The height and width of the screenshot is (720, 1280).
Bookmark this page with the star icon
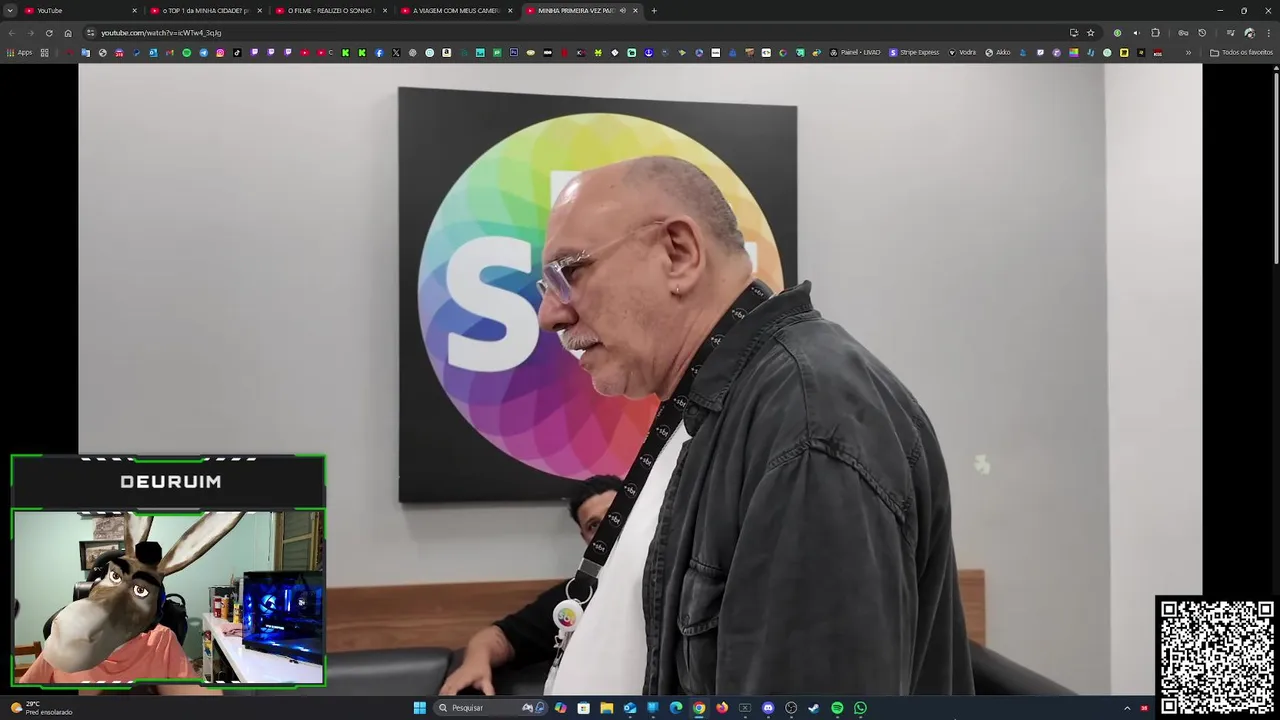point(1091,33)
